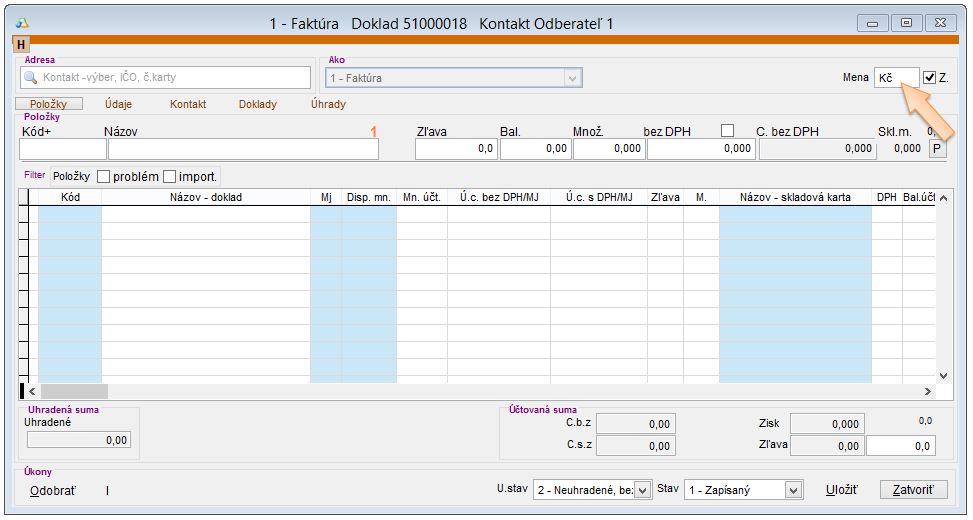Click the Uložiť button to save

(841, 490)
